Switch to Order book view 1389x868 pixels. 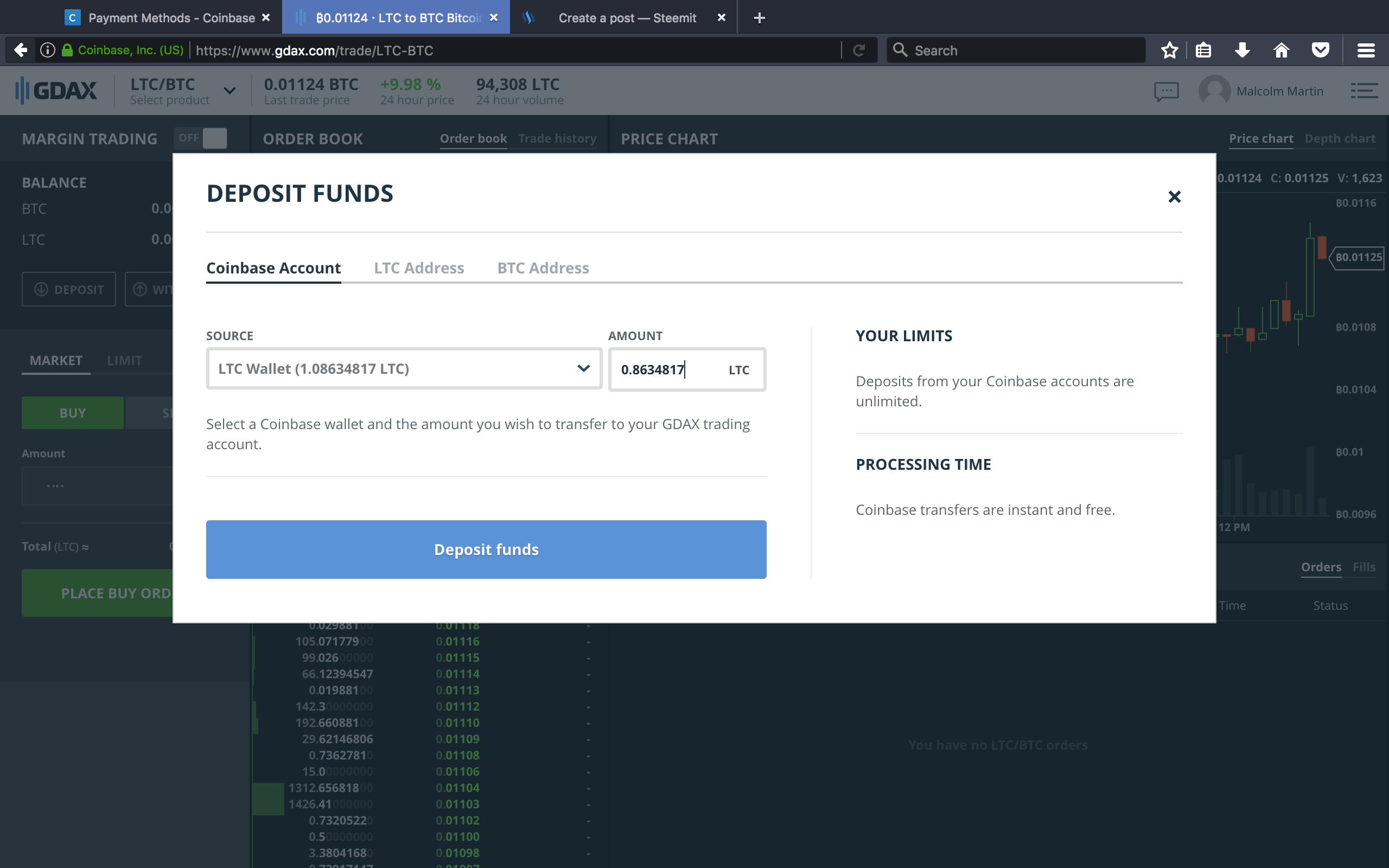(x=474, y=138)
